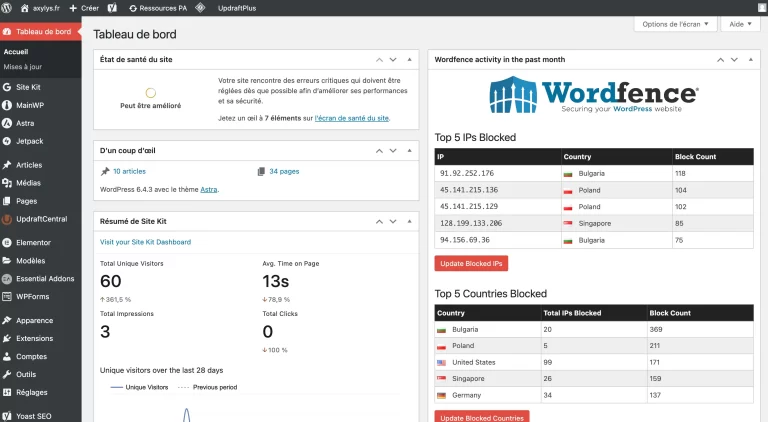Move Résumé de Site Kit panel up
The width and height of the screenshot is (768, 422).
point(379,222)
